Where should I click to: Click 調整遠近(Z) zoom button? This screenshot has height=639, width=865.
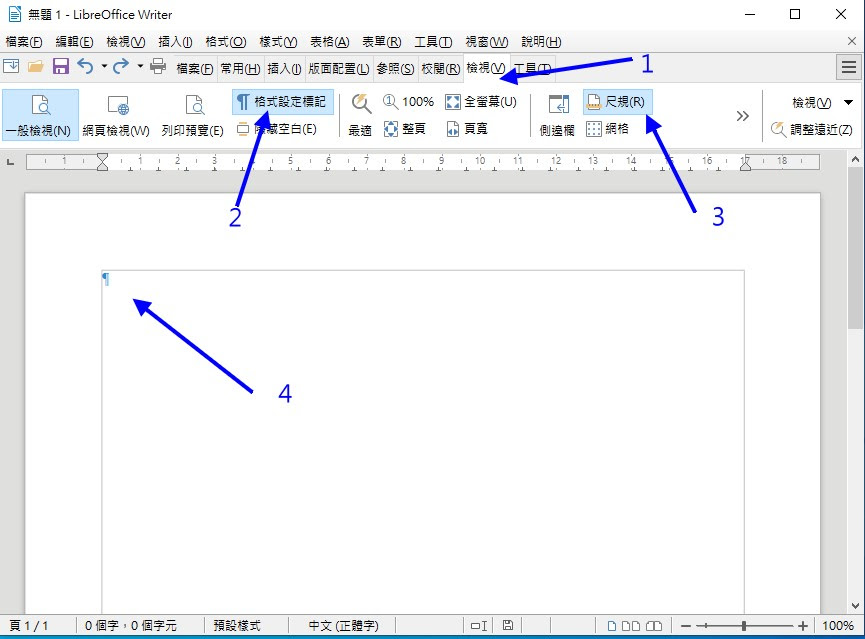811,129
